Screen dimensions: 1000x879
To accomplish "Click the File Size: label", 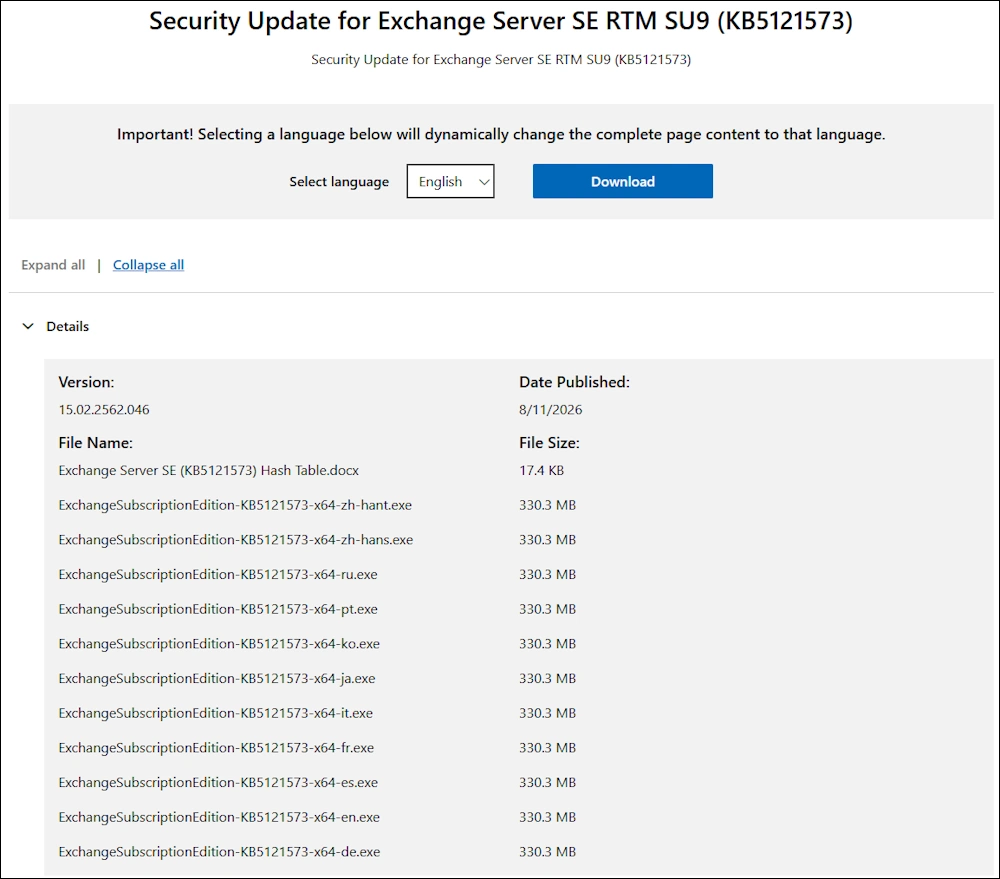I will [549, 443].
